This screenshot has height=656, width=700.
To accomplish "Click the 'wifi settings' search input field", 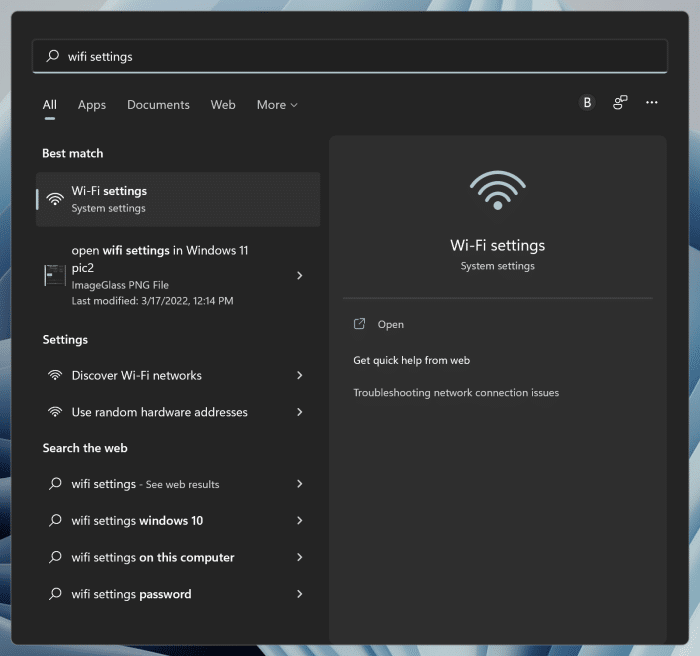I will [350, 56].
